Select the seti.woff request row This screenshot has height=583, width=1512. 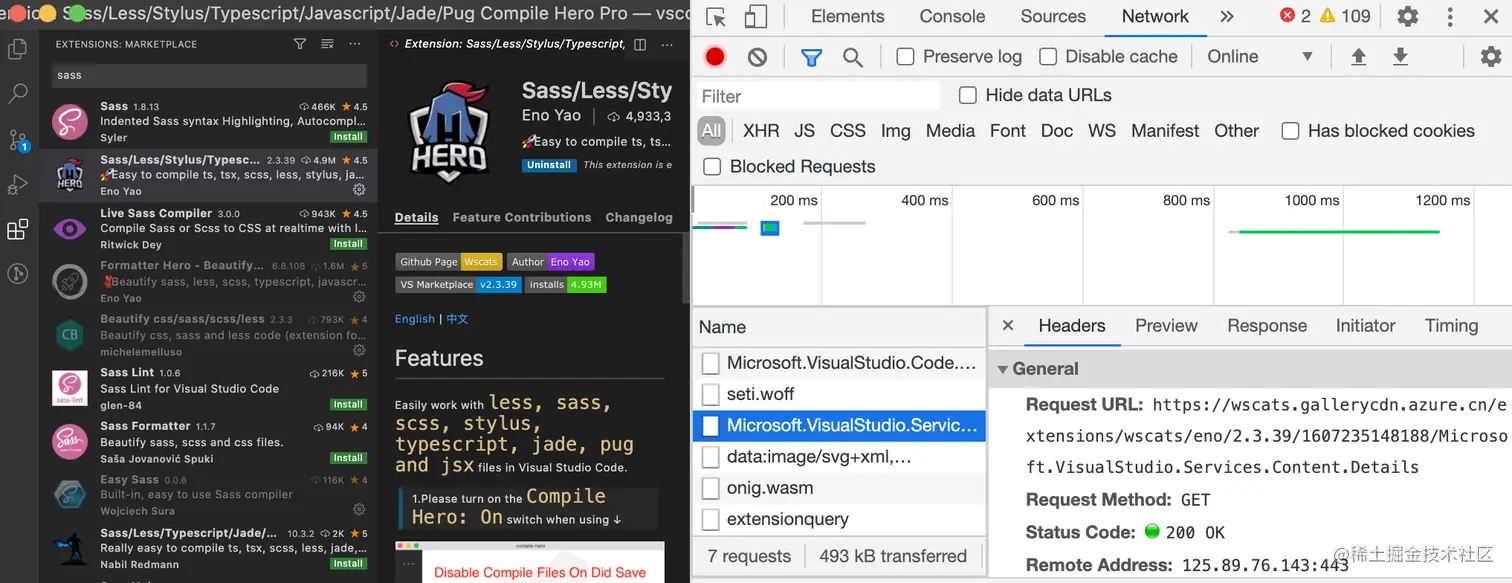click(x=839, y=394)
